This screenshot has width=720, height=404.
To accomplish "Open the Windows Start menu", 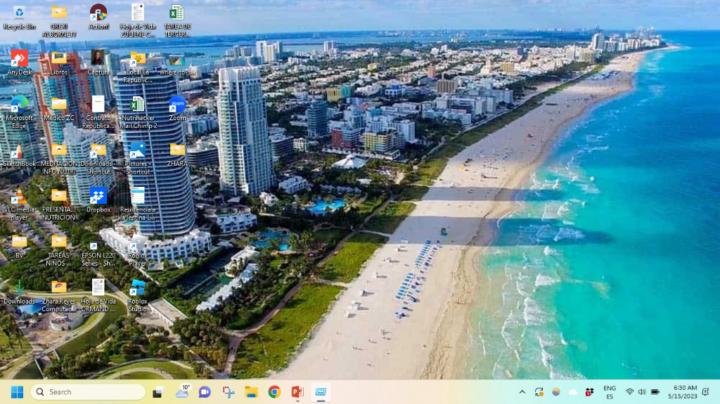I will tap(17, 392).
